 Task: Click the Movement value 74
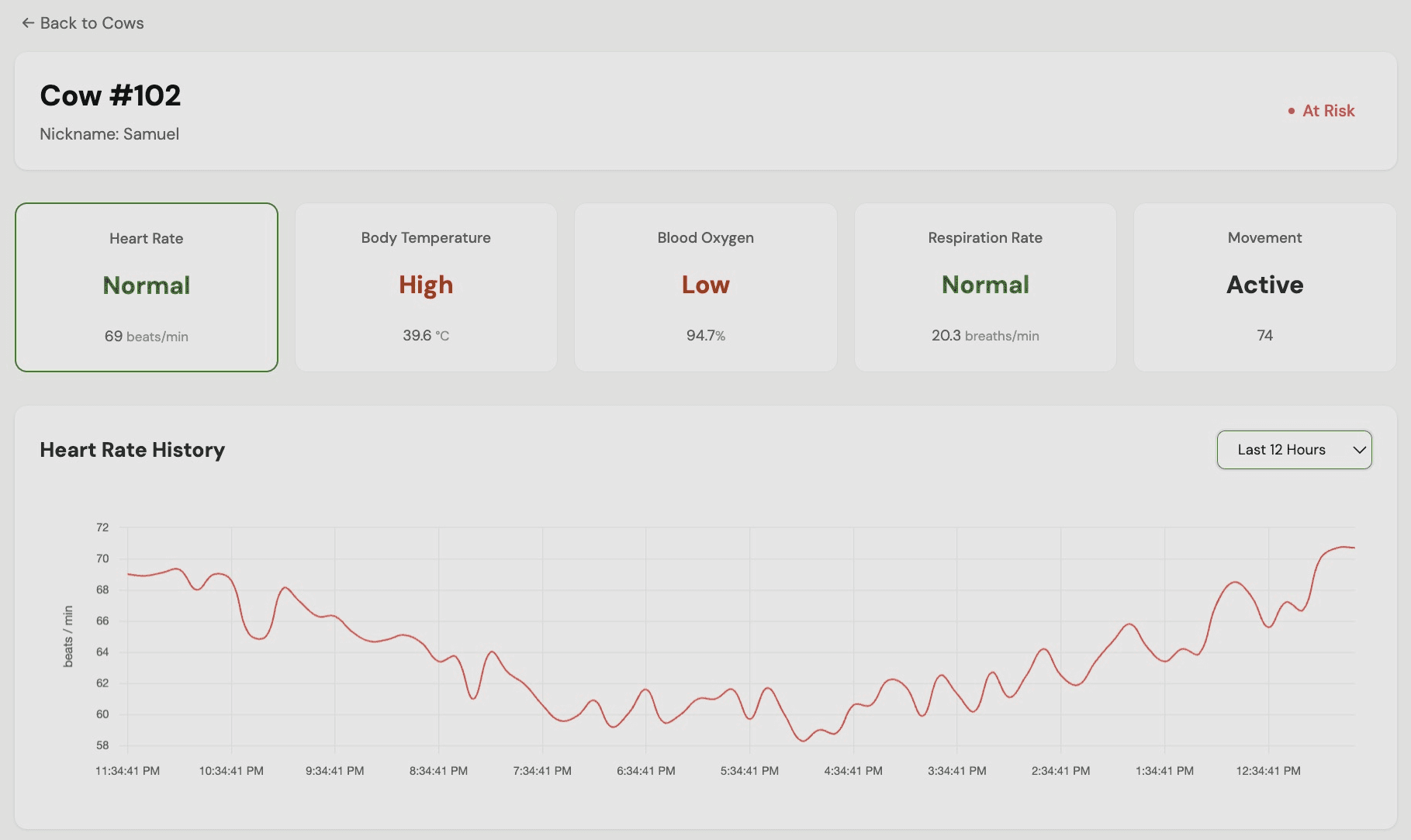pyautogui.click(x=1265, y=335)
